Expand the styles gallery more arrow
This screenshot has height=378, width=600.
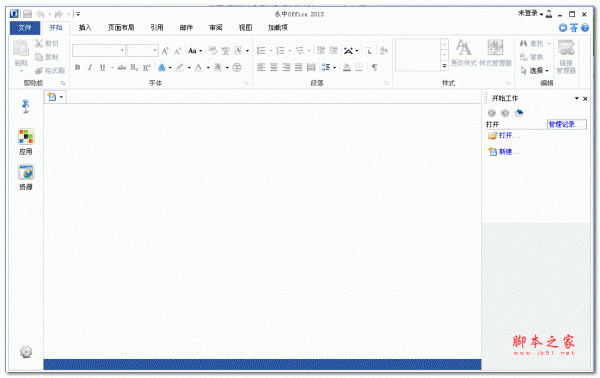pos(444,66)
